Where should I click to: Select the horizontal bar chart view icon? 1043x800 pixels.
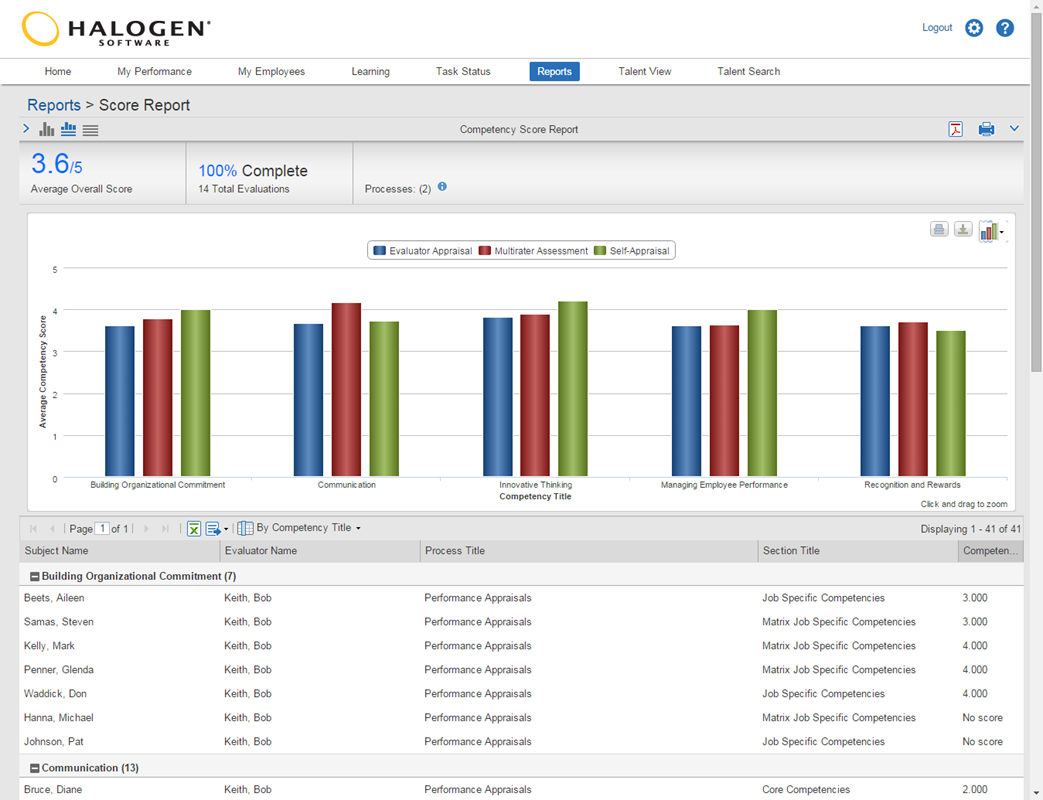click(x=68, y=129)
